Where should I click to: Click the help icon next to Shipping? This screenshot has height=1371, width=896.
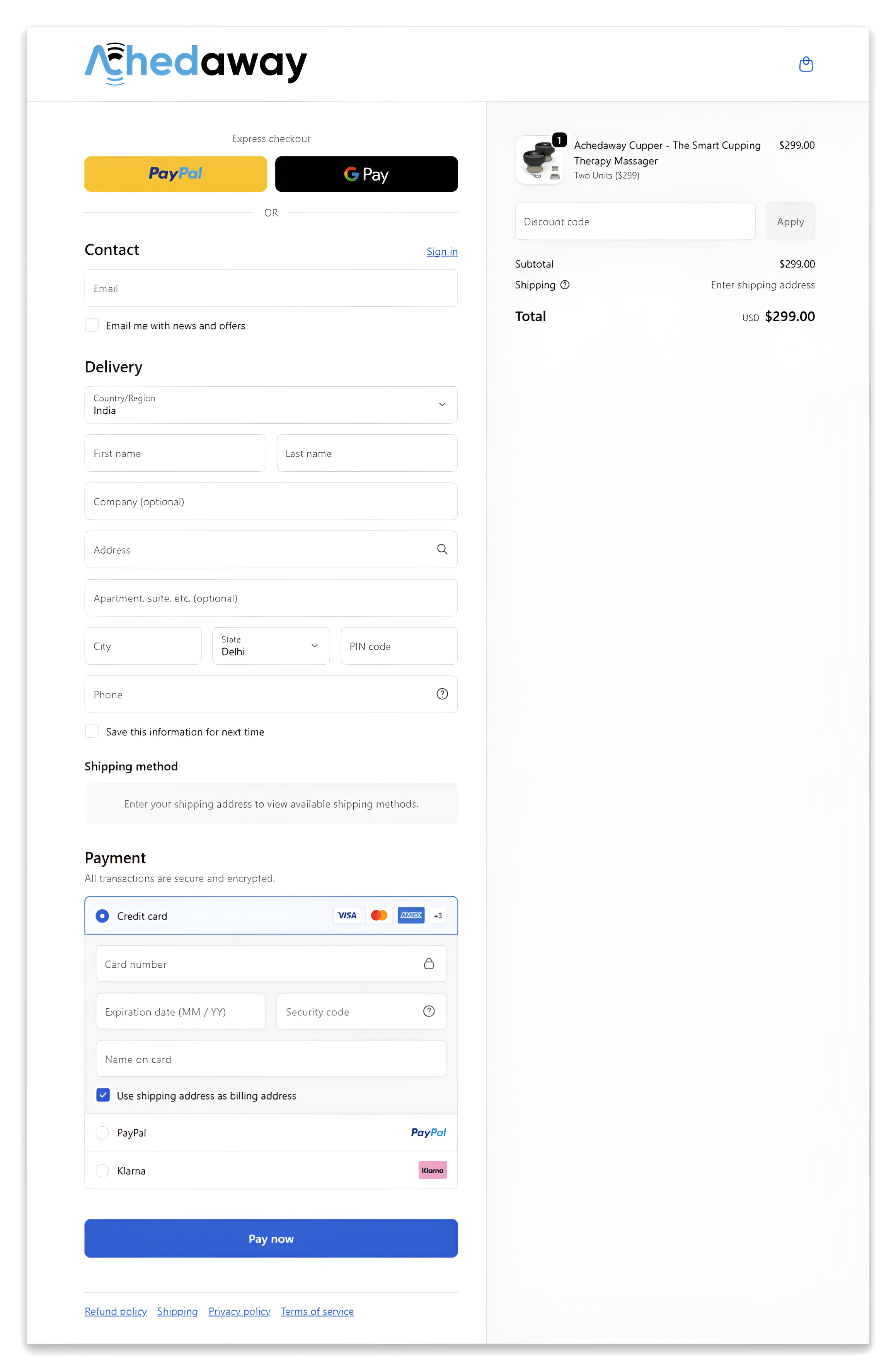(565, 285)
